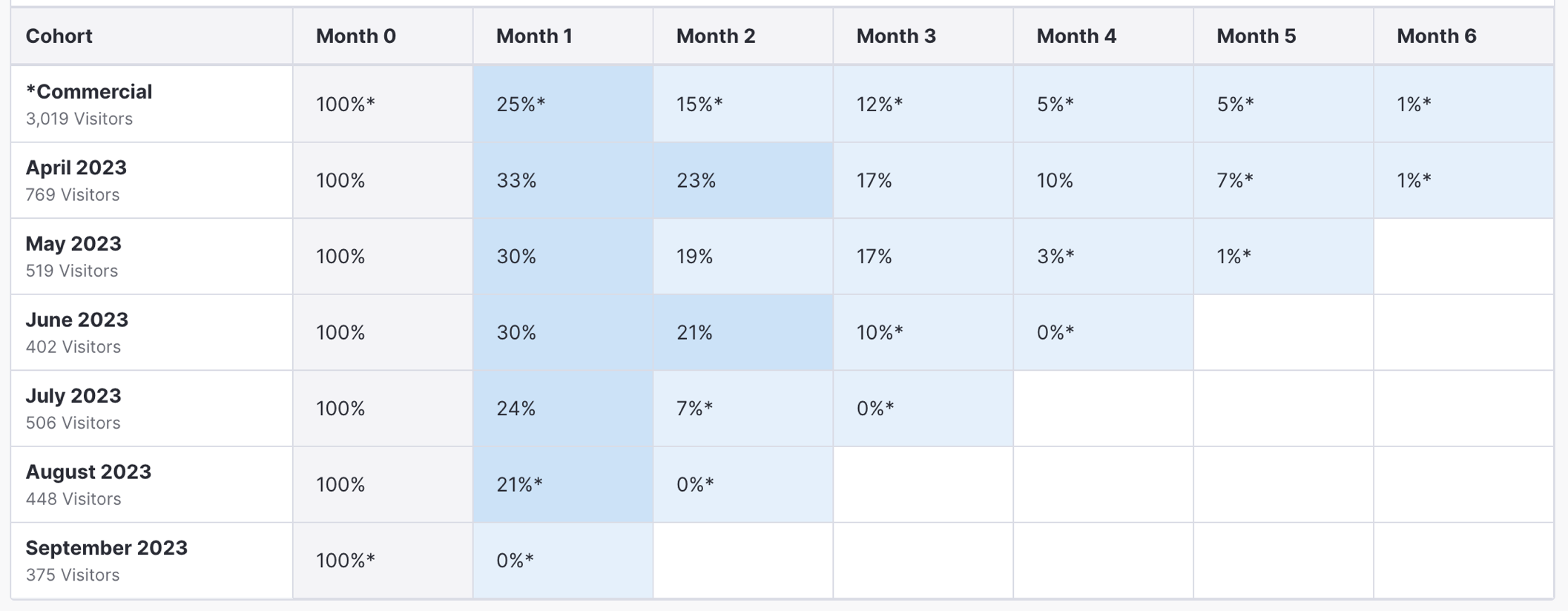Click the 25%* Commercial Month 1 cell
1568x611 pixels.
coord(563,104)
